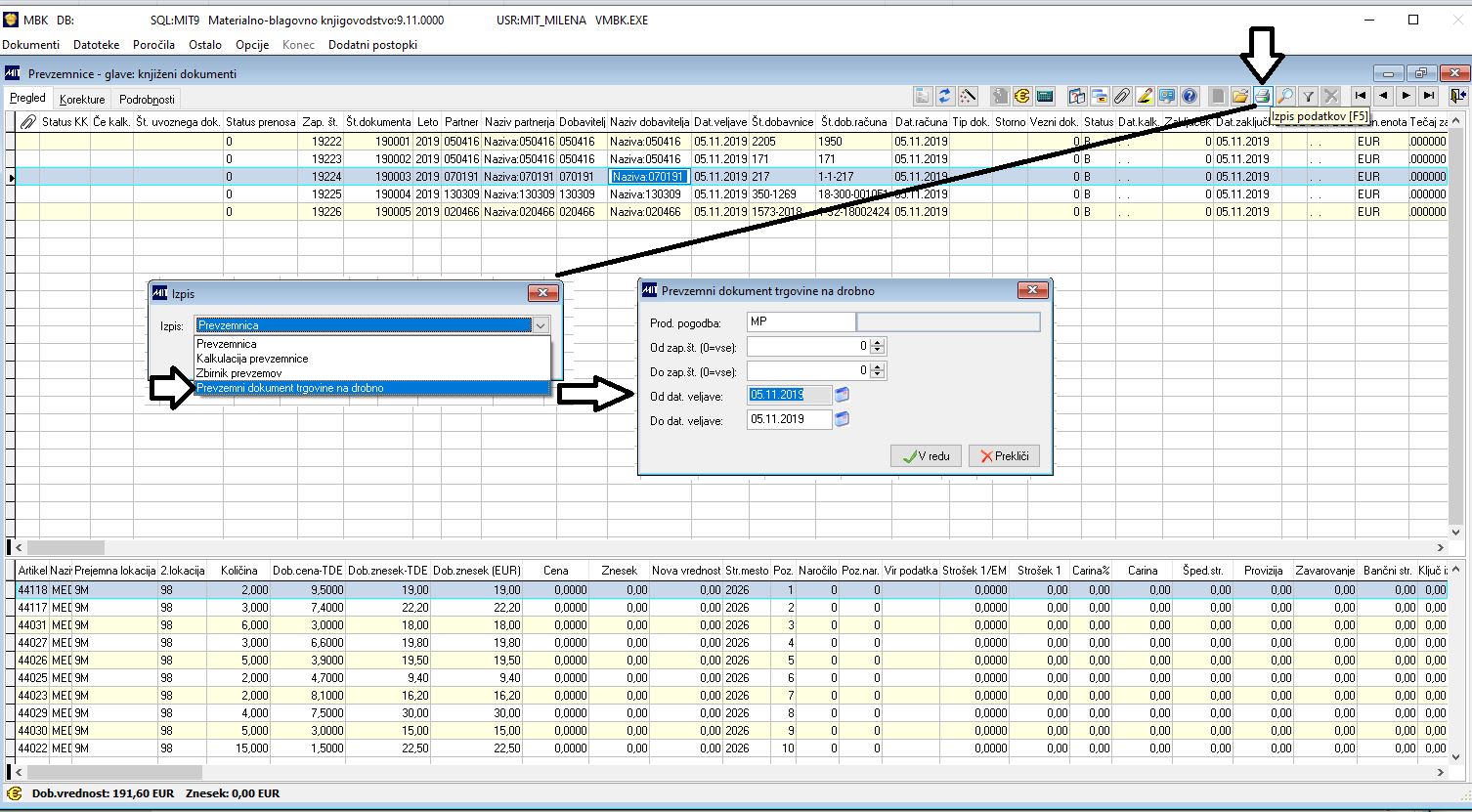The width and height of the screenshot is (1472, 812).
Task: Decrease Do zap.št. value with spinner down arrow
Action: 878,375
